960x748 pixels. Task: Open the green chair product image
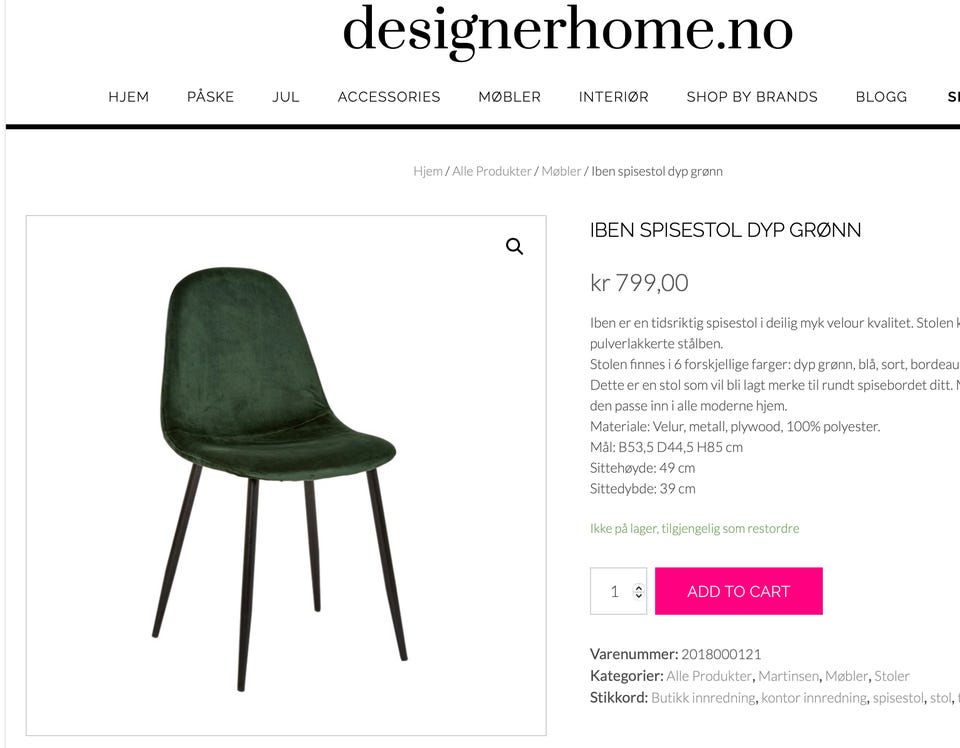pyautogui.click(x=279, y=479)
